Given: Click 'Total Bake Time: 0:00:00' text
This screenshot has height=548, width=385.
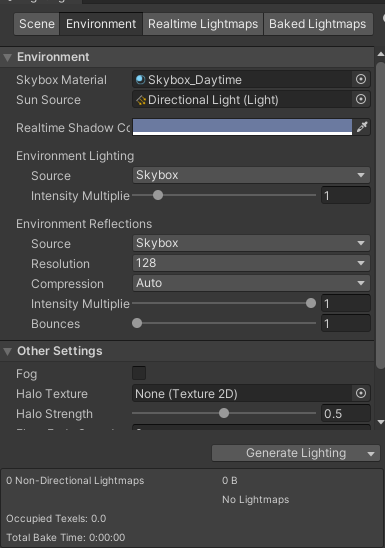Looking at the screenshot, I should (x=65, y=537).
